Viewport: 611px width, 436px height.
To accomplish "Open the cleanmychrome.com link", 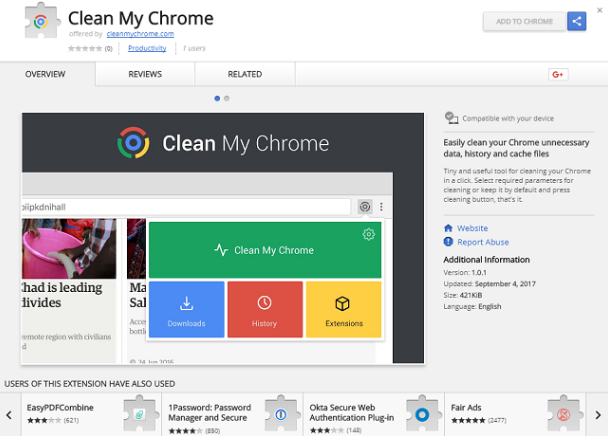I will (140, 34).
